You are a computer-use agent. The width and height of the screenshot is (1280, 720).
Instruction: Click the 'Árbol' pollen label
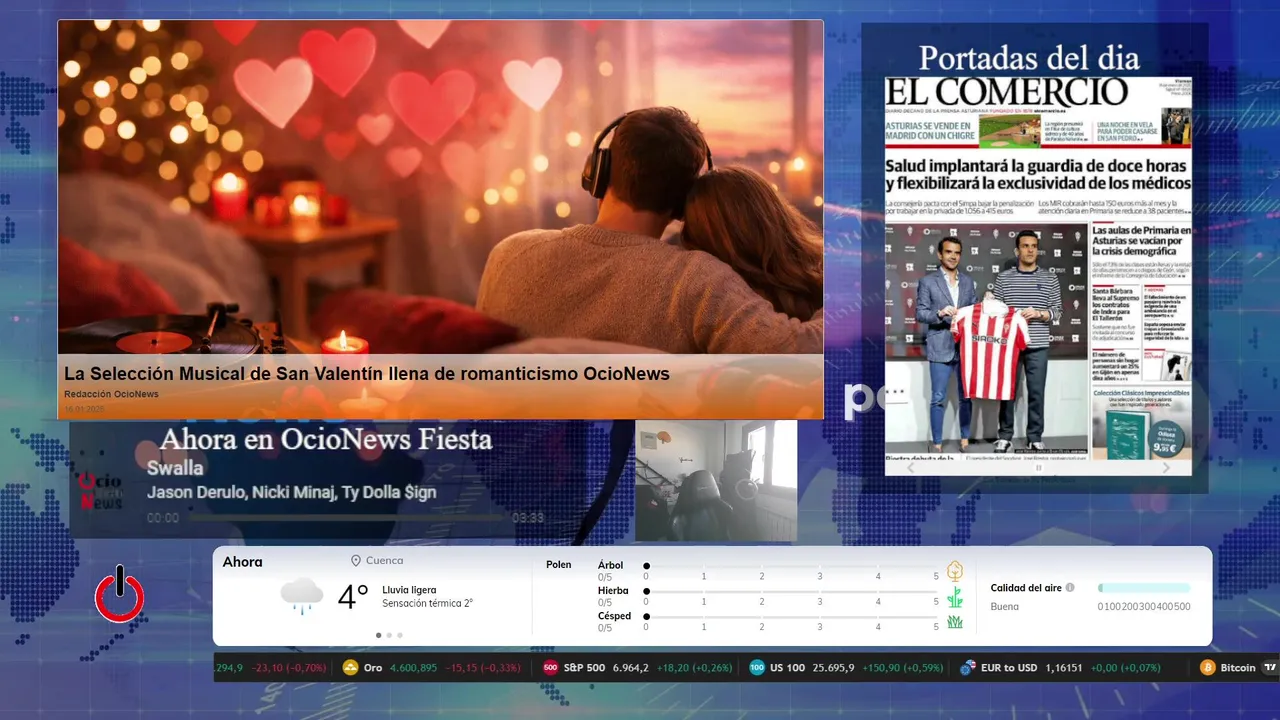[x=610, y=565]
